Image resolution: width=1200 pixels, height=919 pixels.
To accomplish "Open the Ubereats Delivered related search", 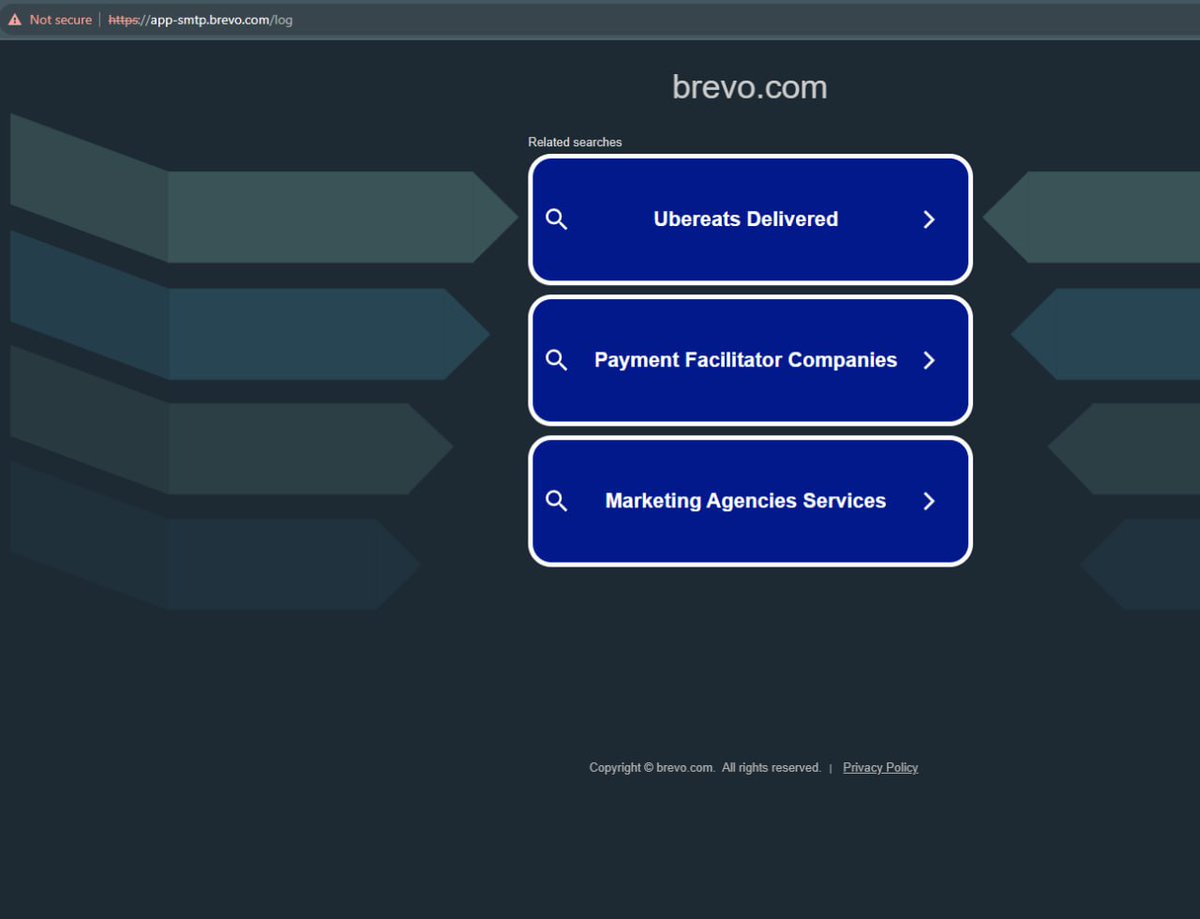I will coord(750,219).
